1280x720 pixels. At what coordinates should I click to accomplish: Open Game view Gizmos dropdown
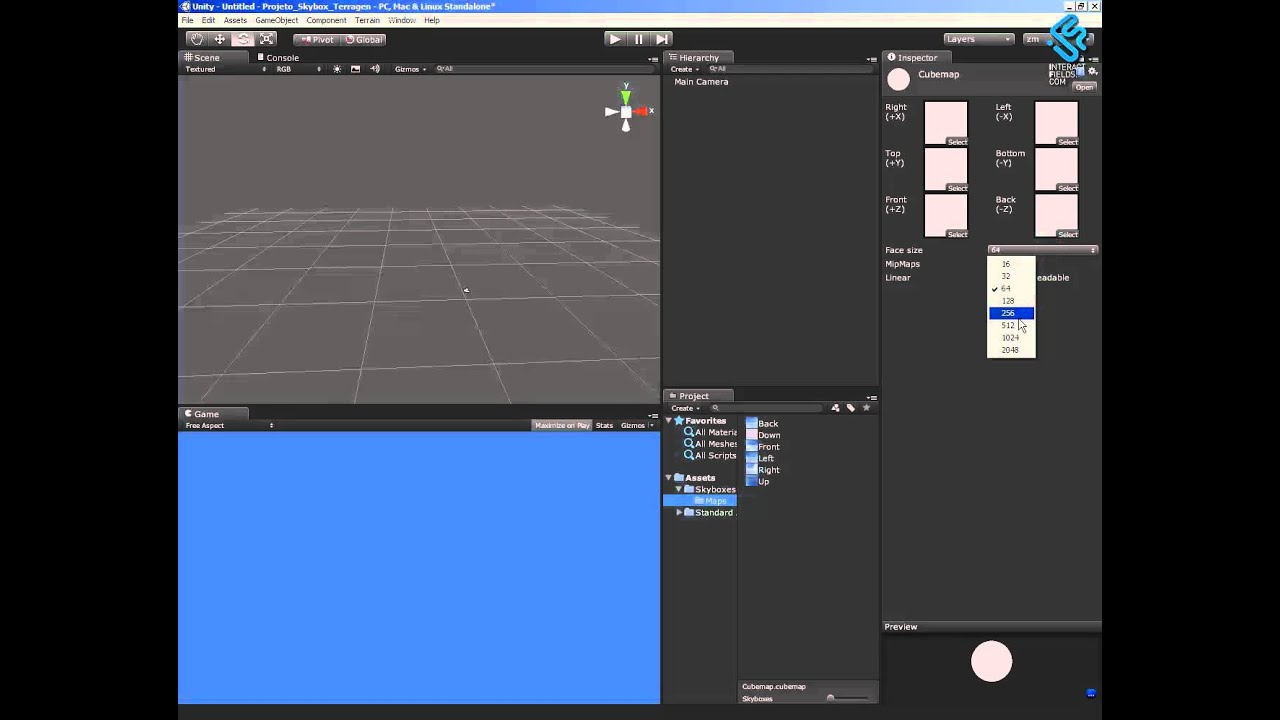pos(637,426)
